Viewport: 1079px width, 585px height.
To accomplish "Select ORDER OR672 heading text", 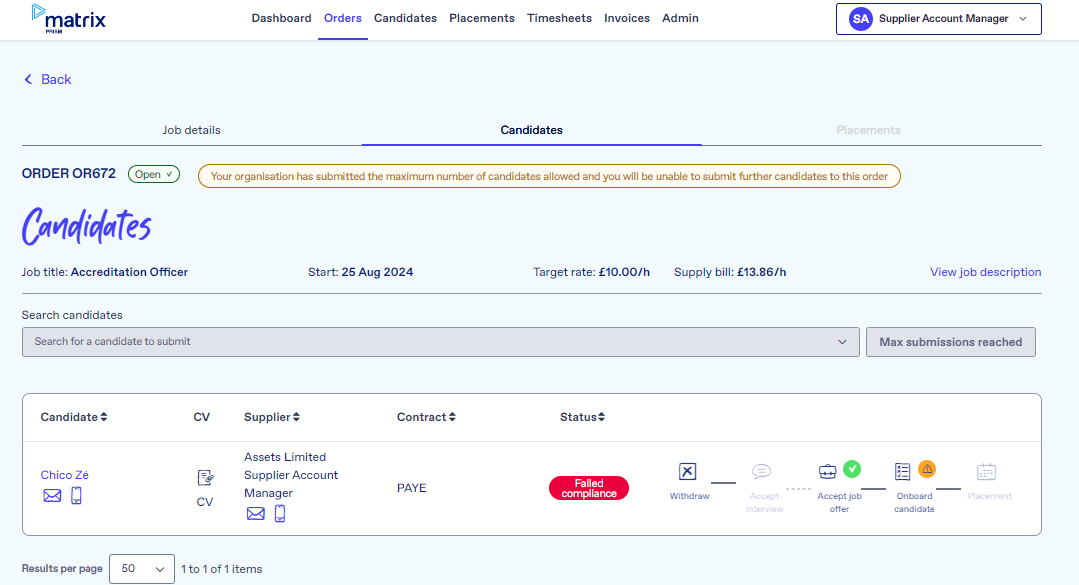I will coord(69,173).
